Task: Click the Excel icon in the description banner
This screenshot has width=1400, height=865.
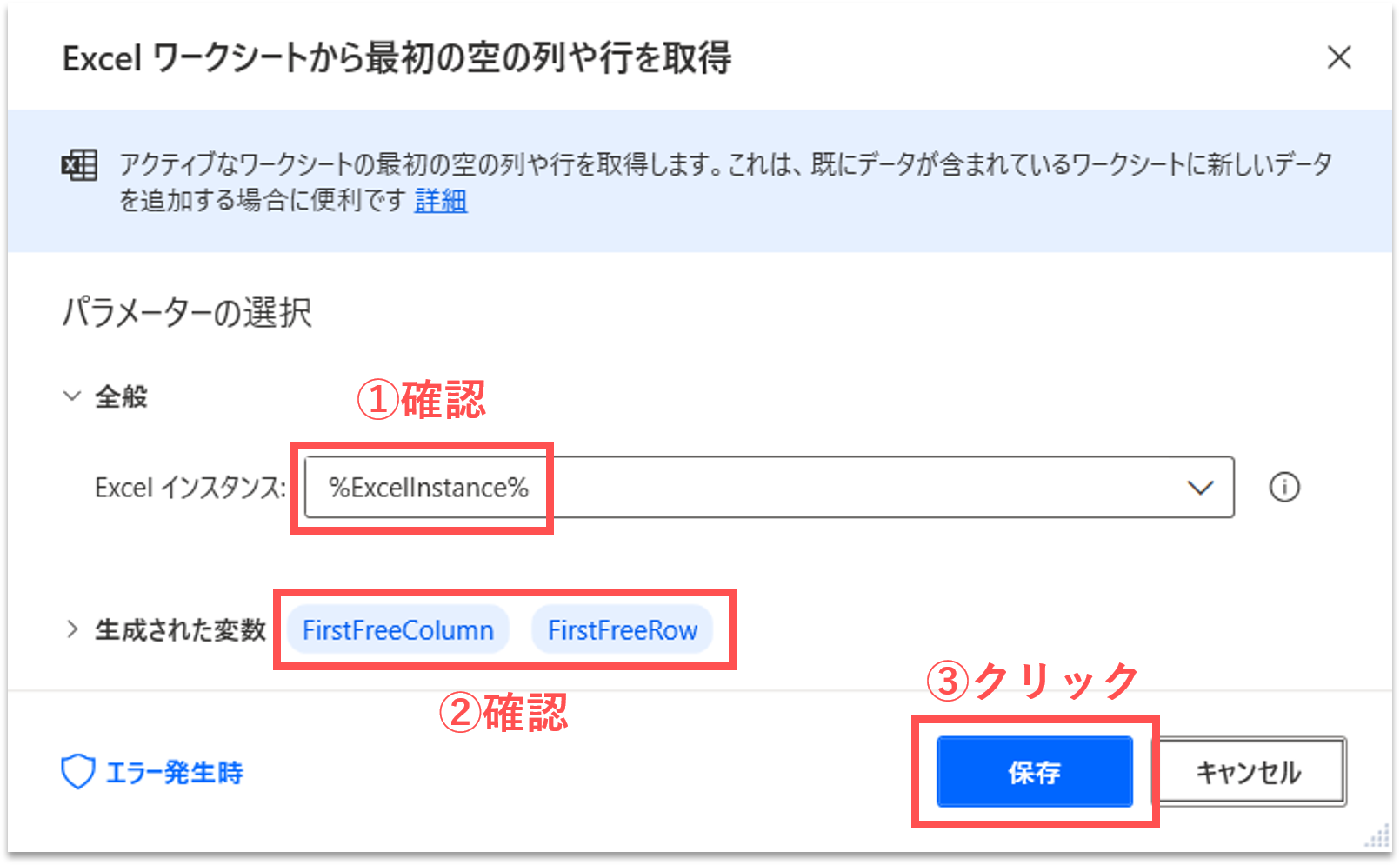Action: click(79, 164)
